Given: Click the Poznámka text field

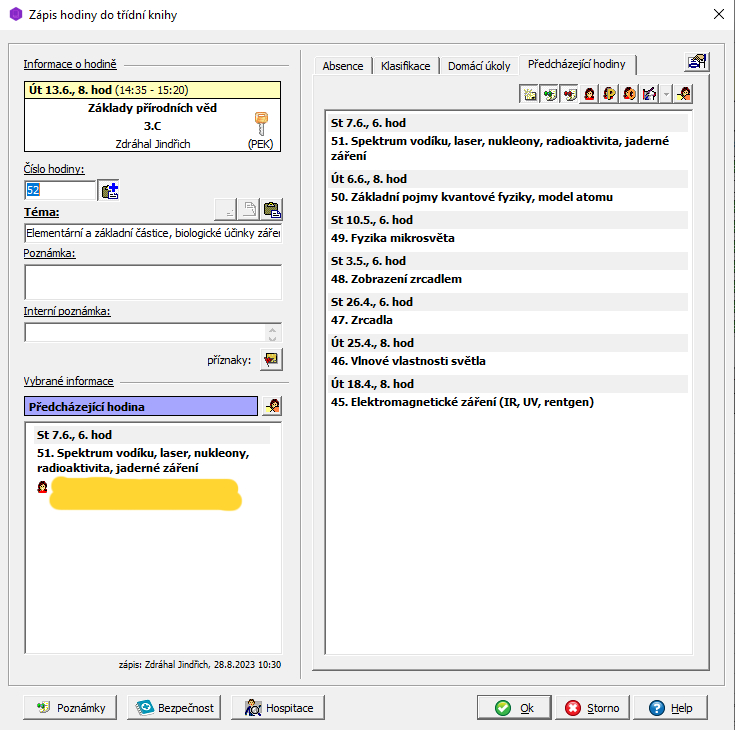Looking at the screenshot, I should coord(153,282).
